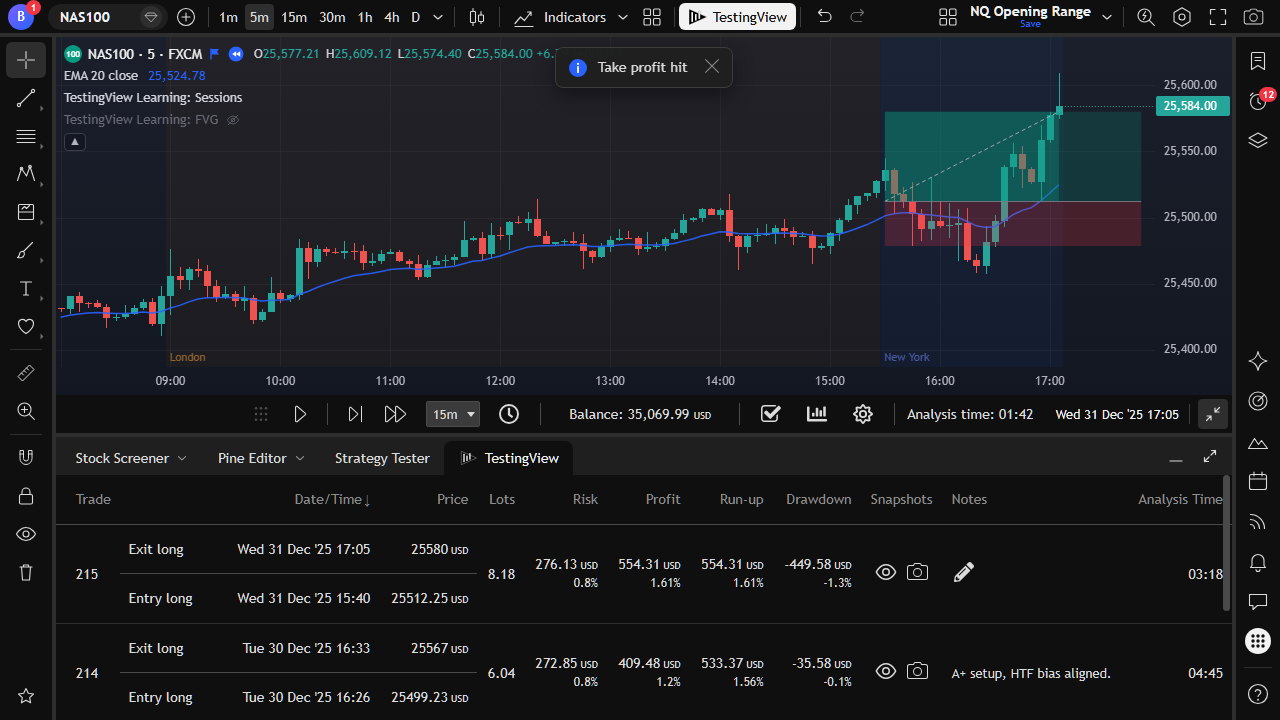The width and height of the screenshot is (1280, 720).
Task: Toggle the FVG indicator visibility eye
Action: point(233,120)
